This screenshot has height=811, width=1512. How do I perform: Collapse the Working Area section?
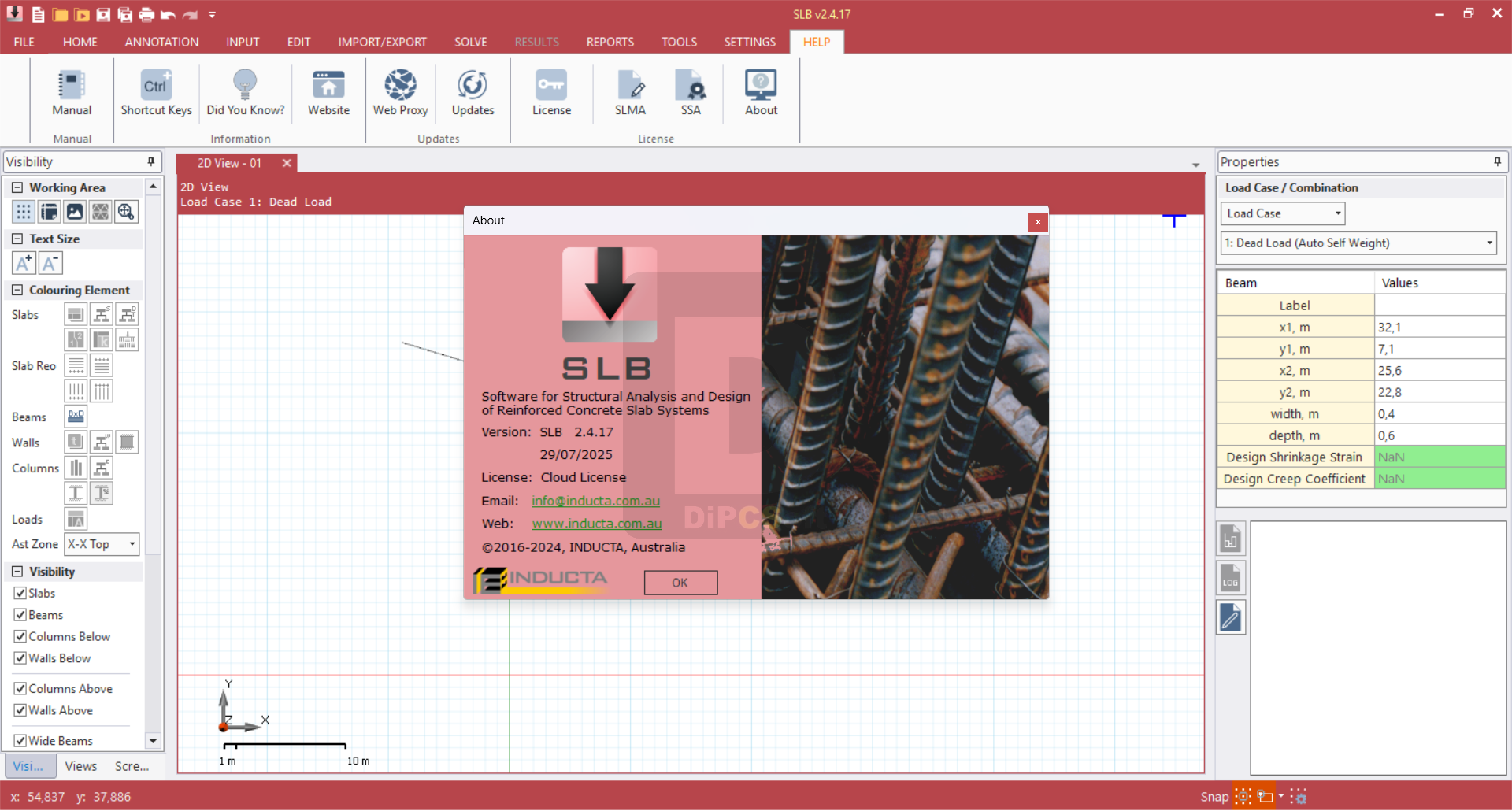(x=17, y=187)
